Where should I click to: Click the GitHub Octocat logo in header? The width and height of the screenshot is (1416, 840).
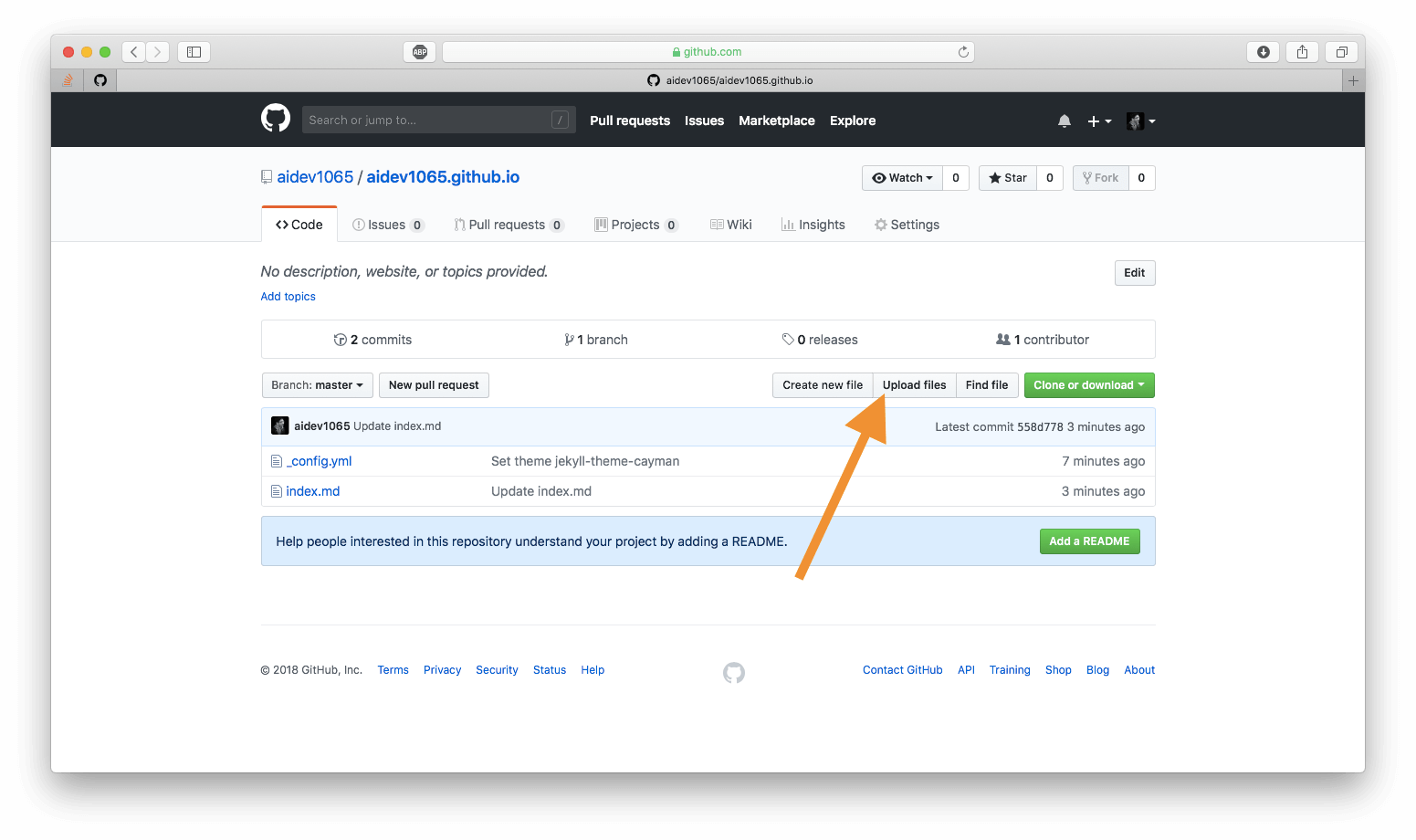[275, 119]
